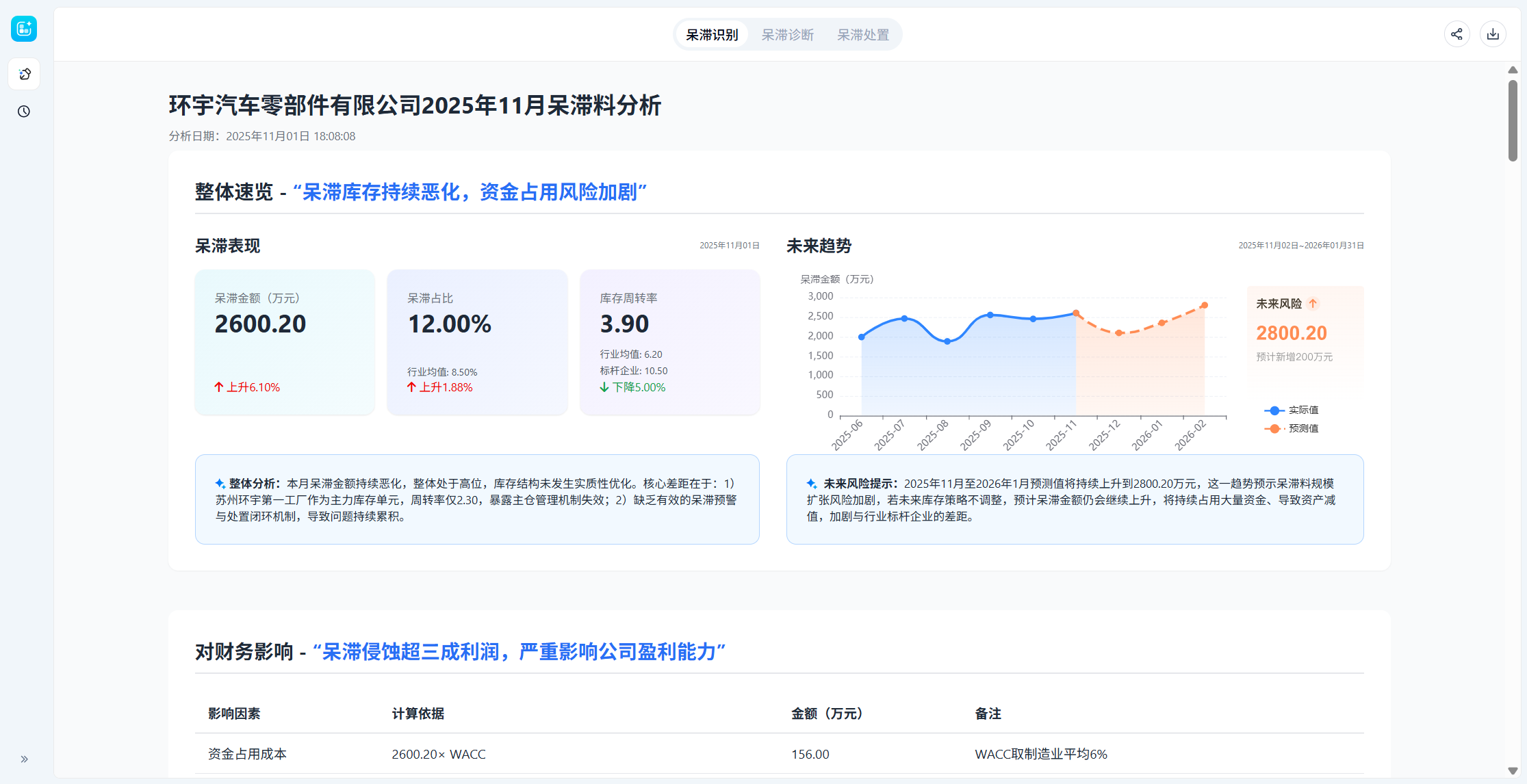The image size is (1527, 784).
Task: Click the 2025-12 forecast data point
Action: point(1119,333)
